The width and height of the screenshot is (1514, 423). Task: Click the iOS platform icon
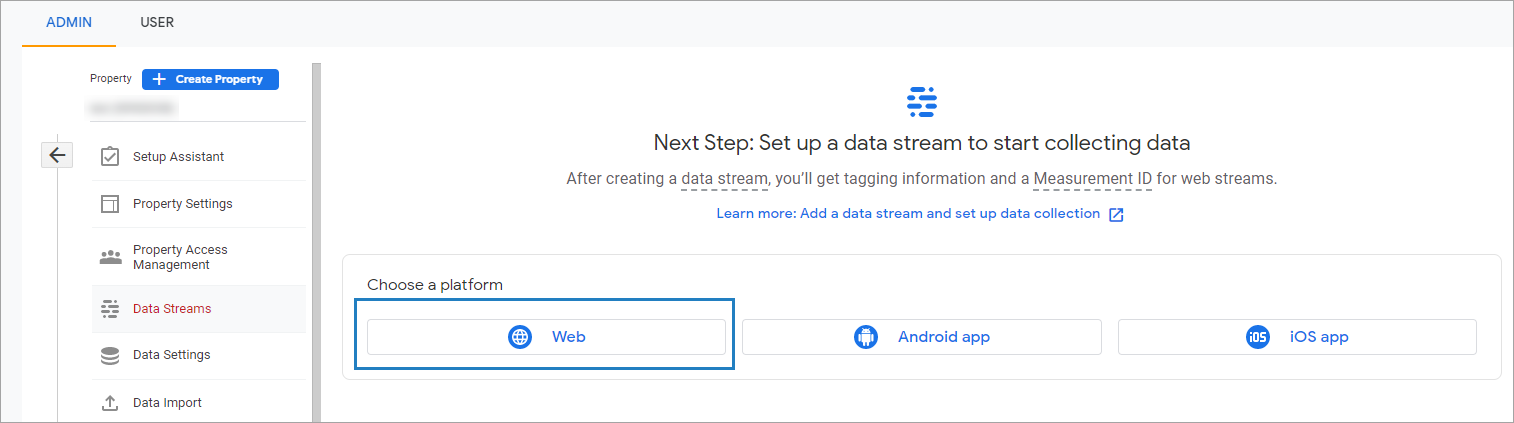click(x=1258, y=337)
